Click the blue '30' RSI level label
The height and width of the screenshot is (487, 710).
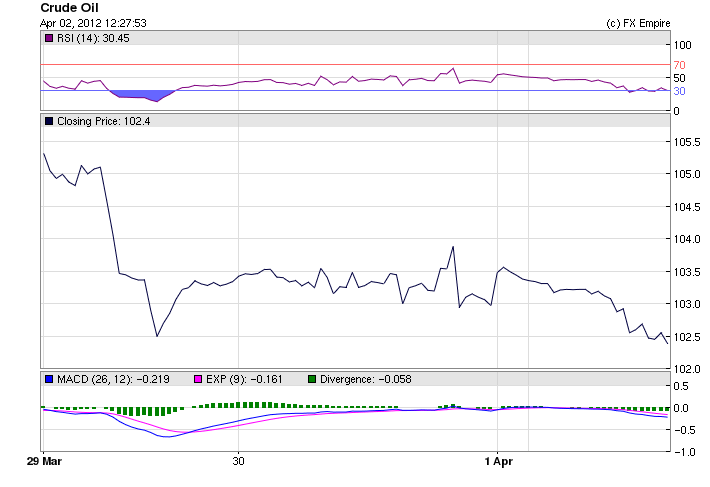(x=679, y=91)
